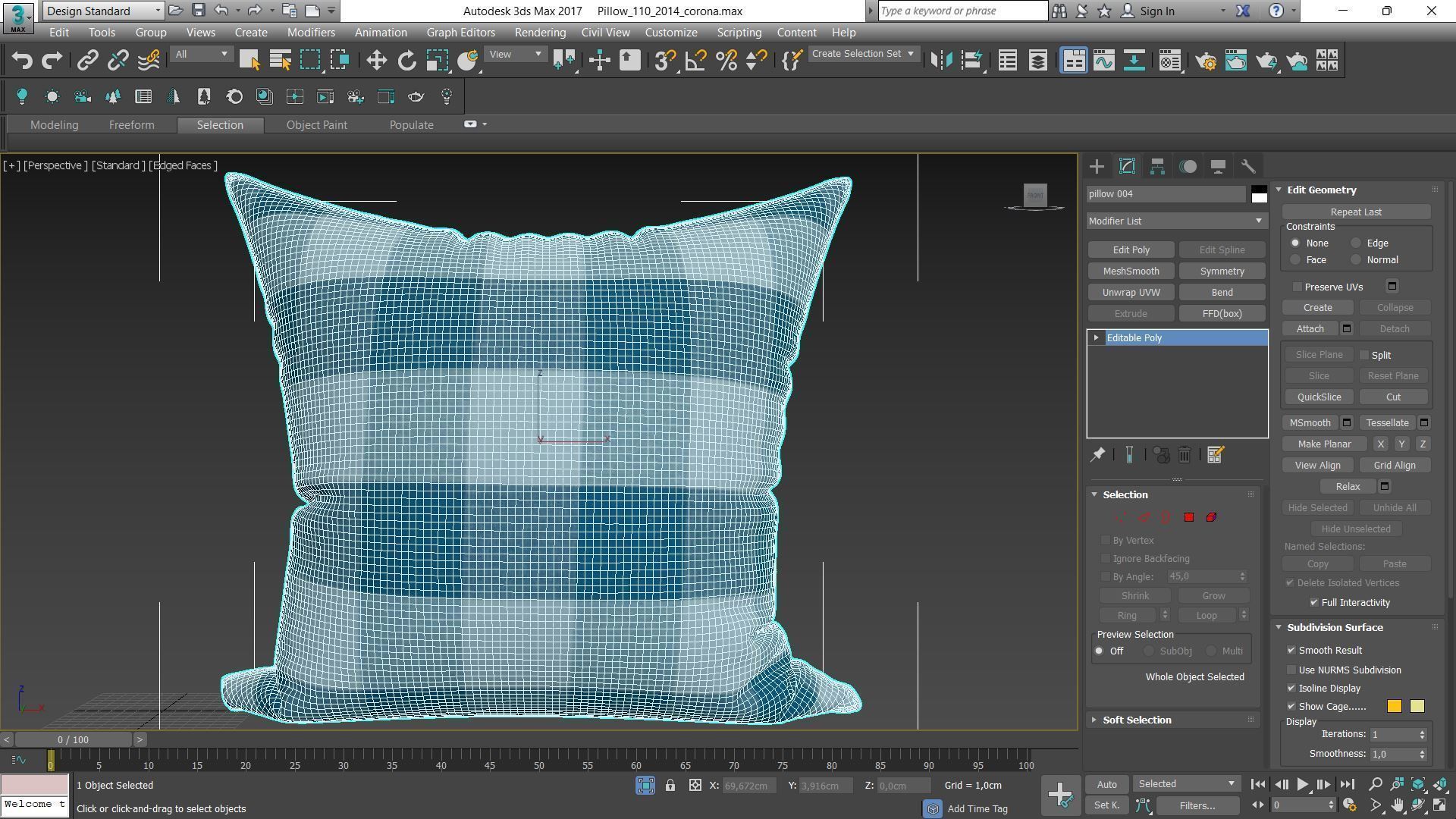Open View reference coordinate dropdown

tap(515, 55)
